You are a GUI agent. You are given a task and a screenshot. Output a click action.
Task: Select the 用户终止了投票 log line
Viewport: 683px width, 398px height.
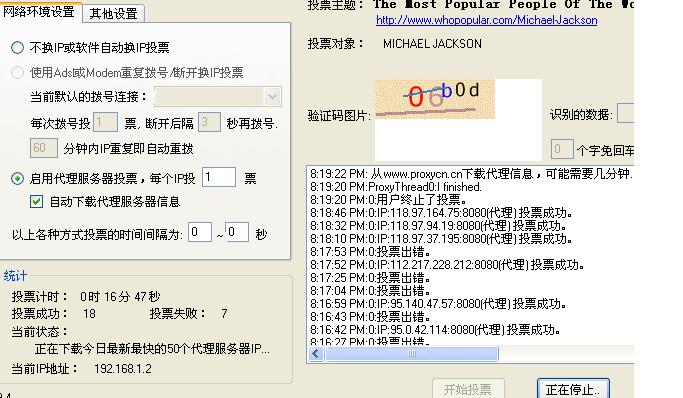[388, 200]
